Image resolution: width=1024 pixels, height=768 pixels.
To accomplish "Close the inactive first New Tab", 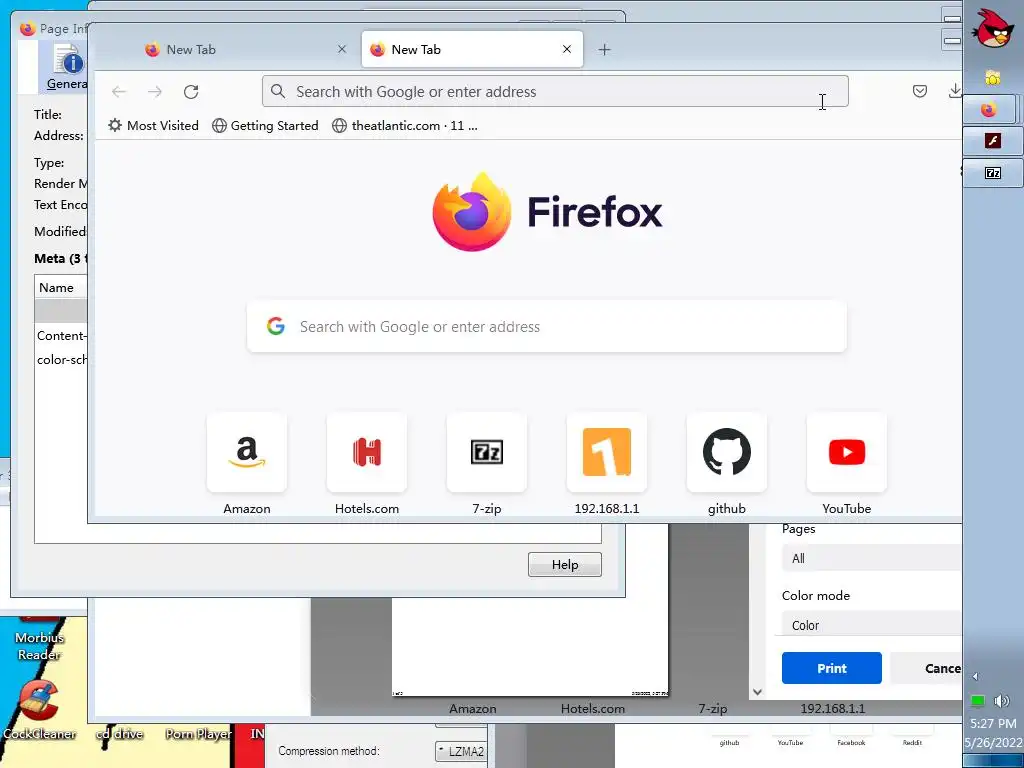I will pyautogui.click(x=342, y=49).
